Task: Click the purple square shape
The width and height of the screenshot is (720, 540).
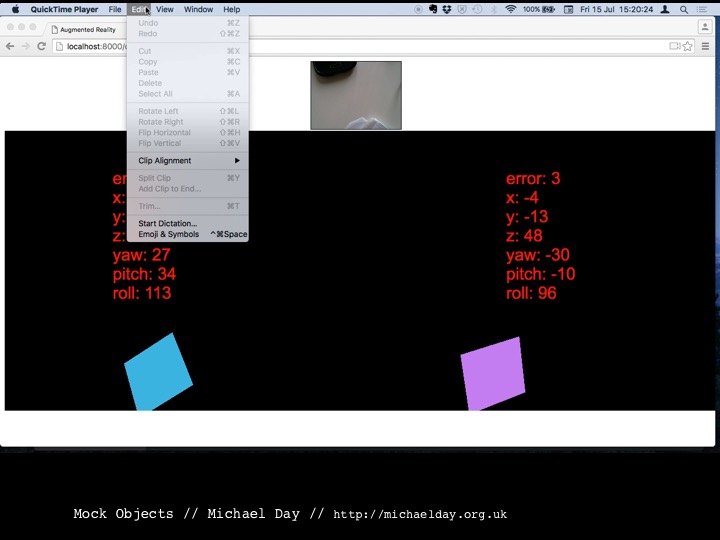Action: click(x=492, y=373)
